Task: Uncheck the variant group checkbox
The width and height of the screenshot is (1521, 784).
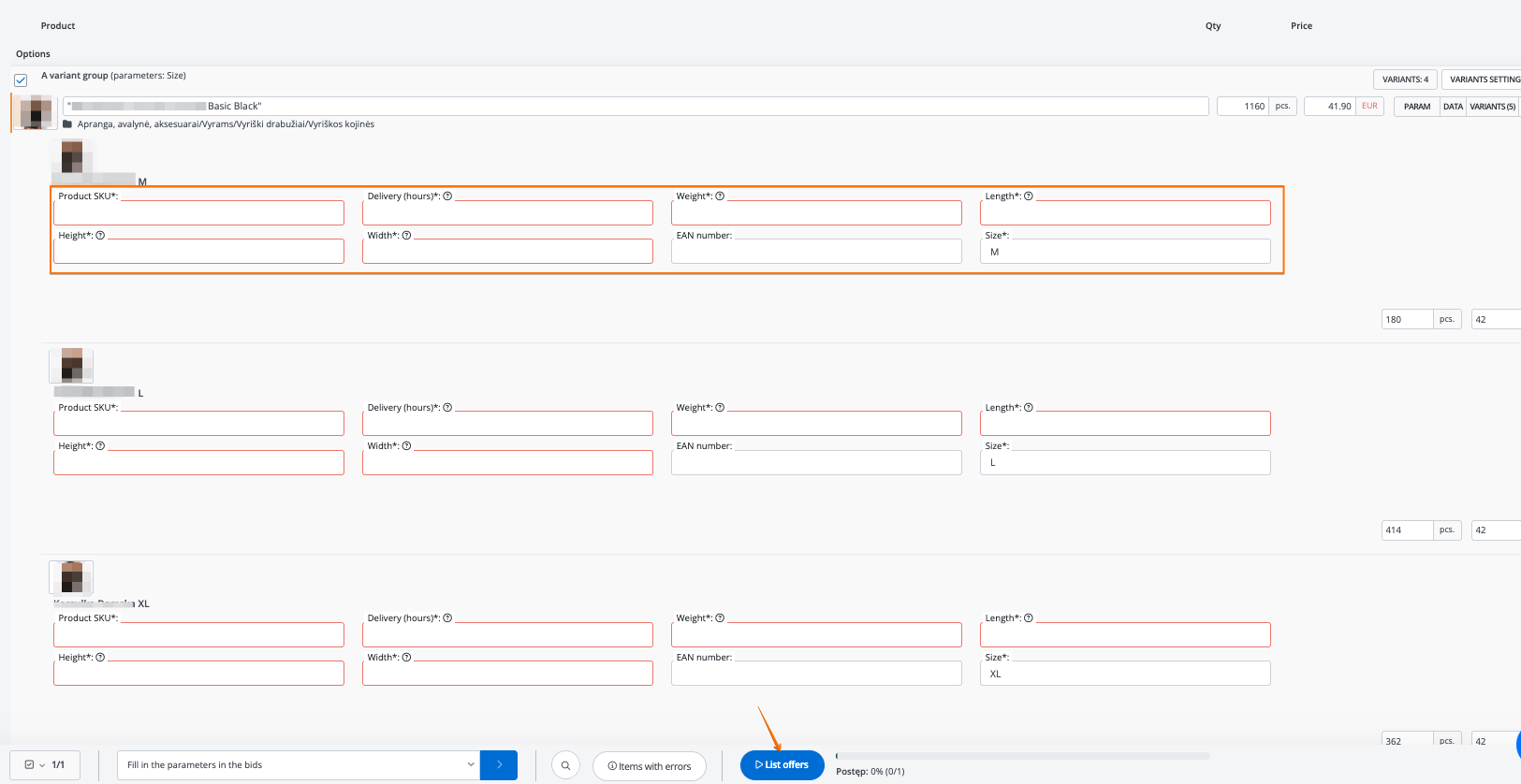Action: (21, 80)
